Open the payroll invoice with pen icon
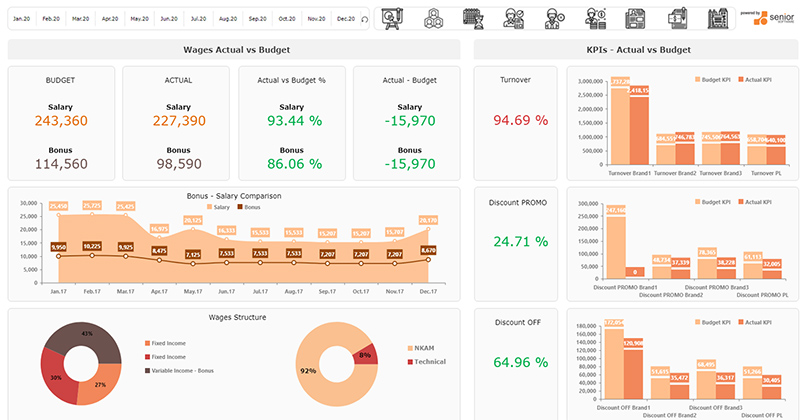Screen dimensions: 800x420 678,19
